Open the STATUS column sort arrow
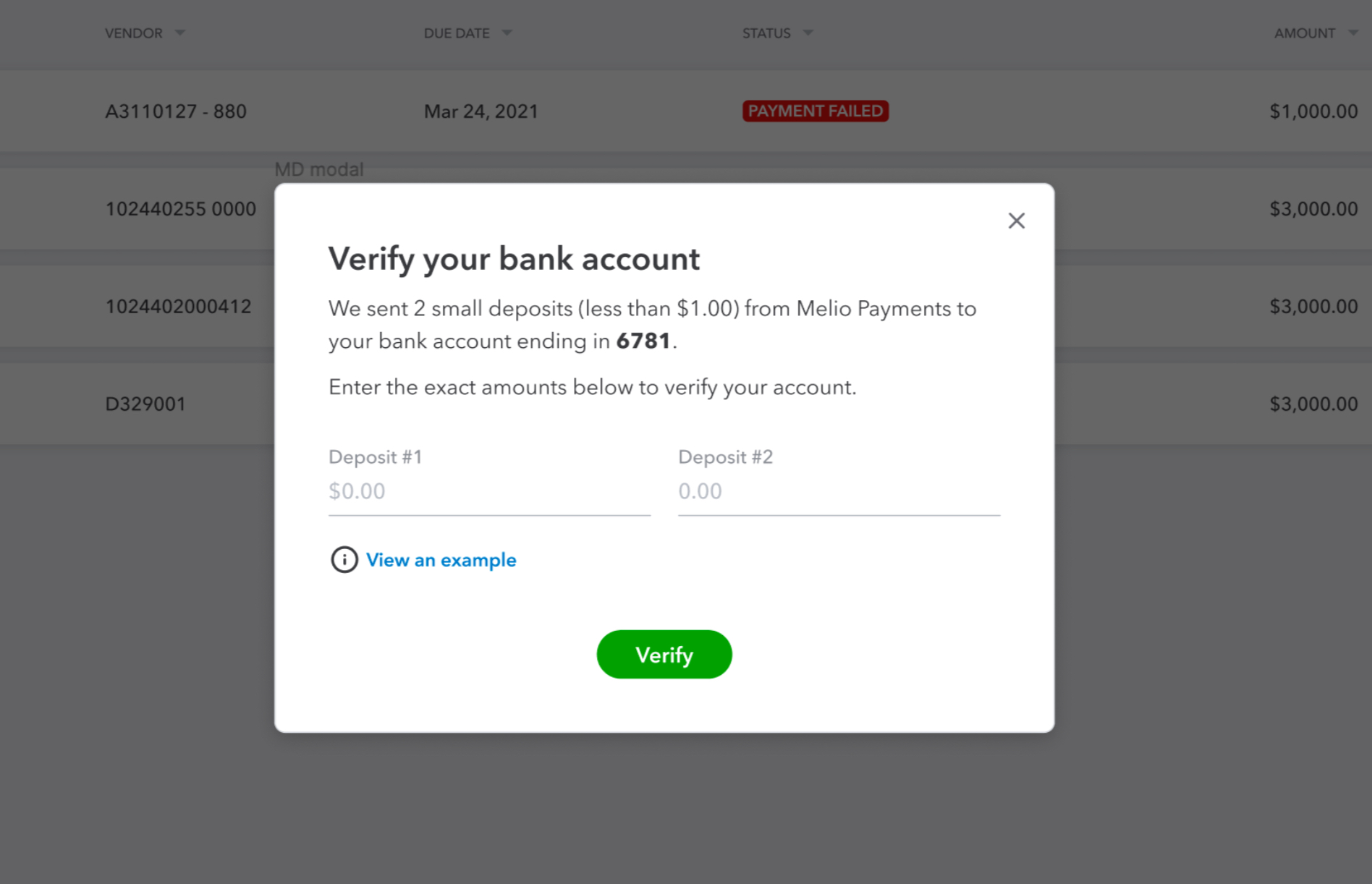The height and width of the screenshot is (884, 1372). point(808,33)
